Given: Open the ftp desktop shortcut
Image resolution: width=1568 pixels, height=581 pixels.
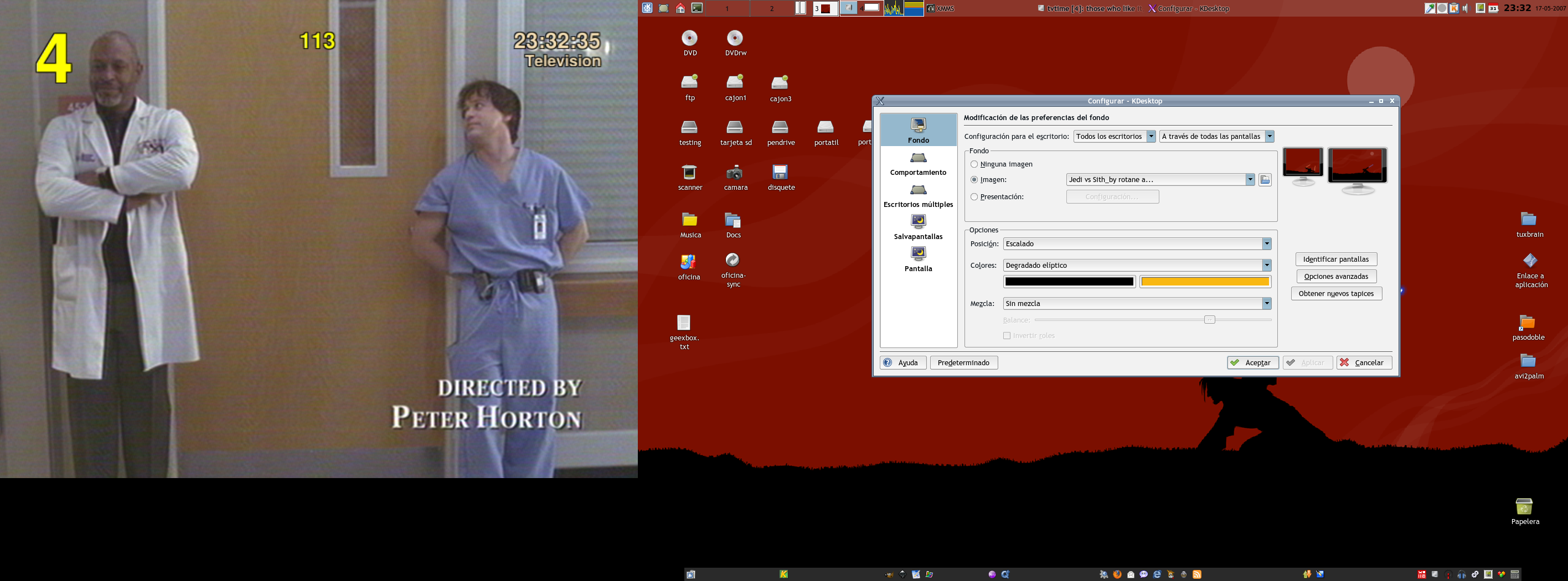Looking at the screenshot, I should 690,87.
